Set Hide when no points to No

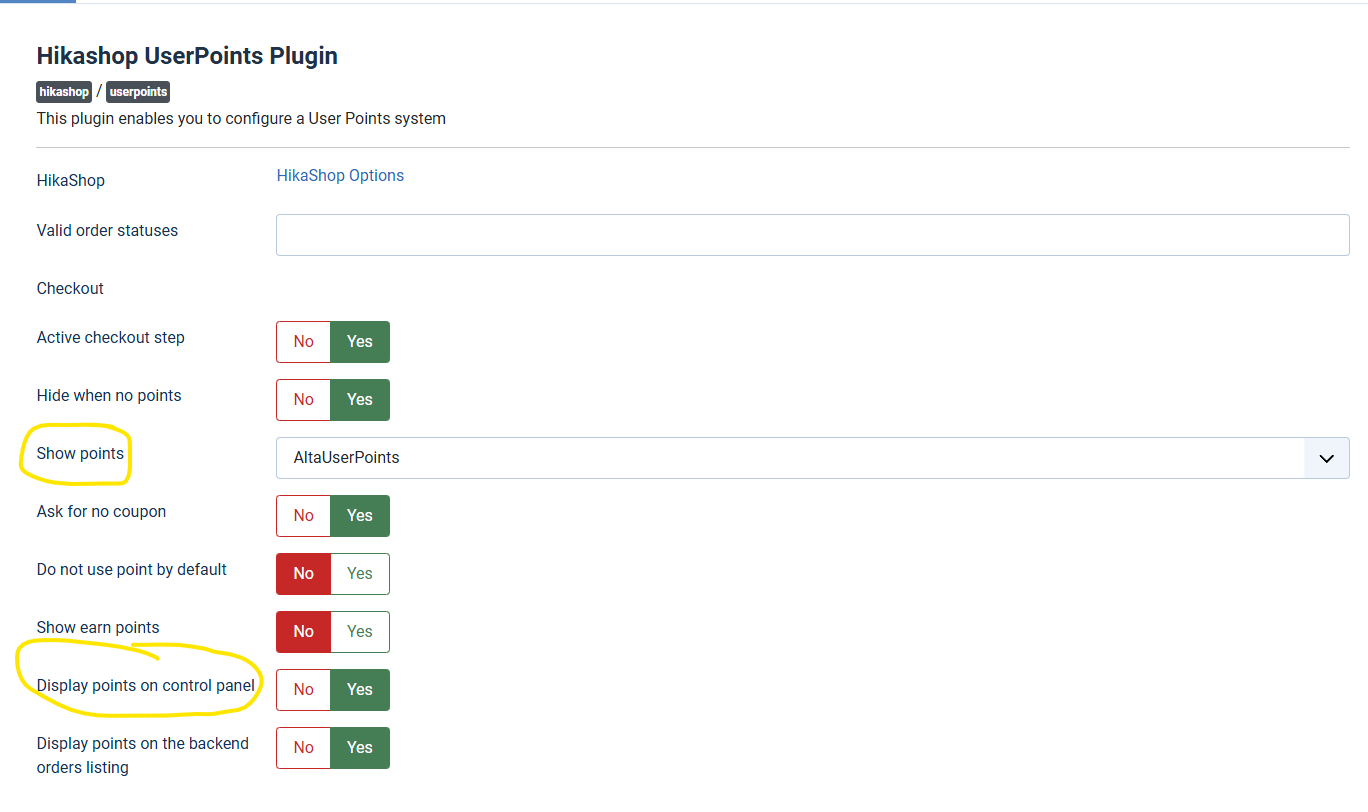tap(304, 400)
